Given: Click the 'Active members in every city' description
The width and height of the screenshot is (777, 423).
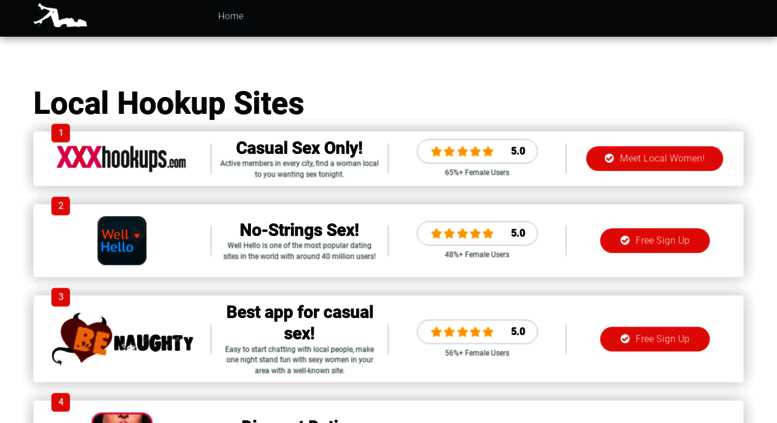Looking at the screenshot, I should coord(299,169).
